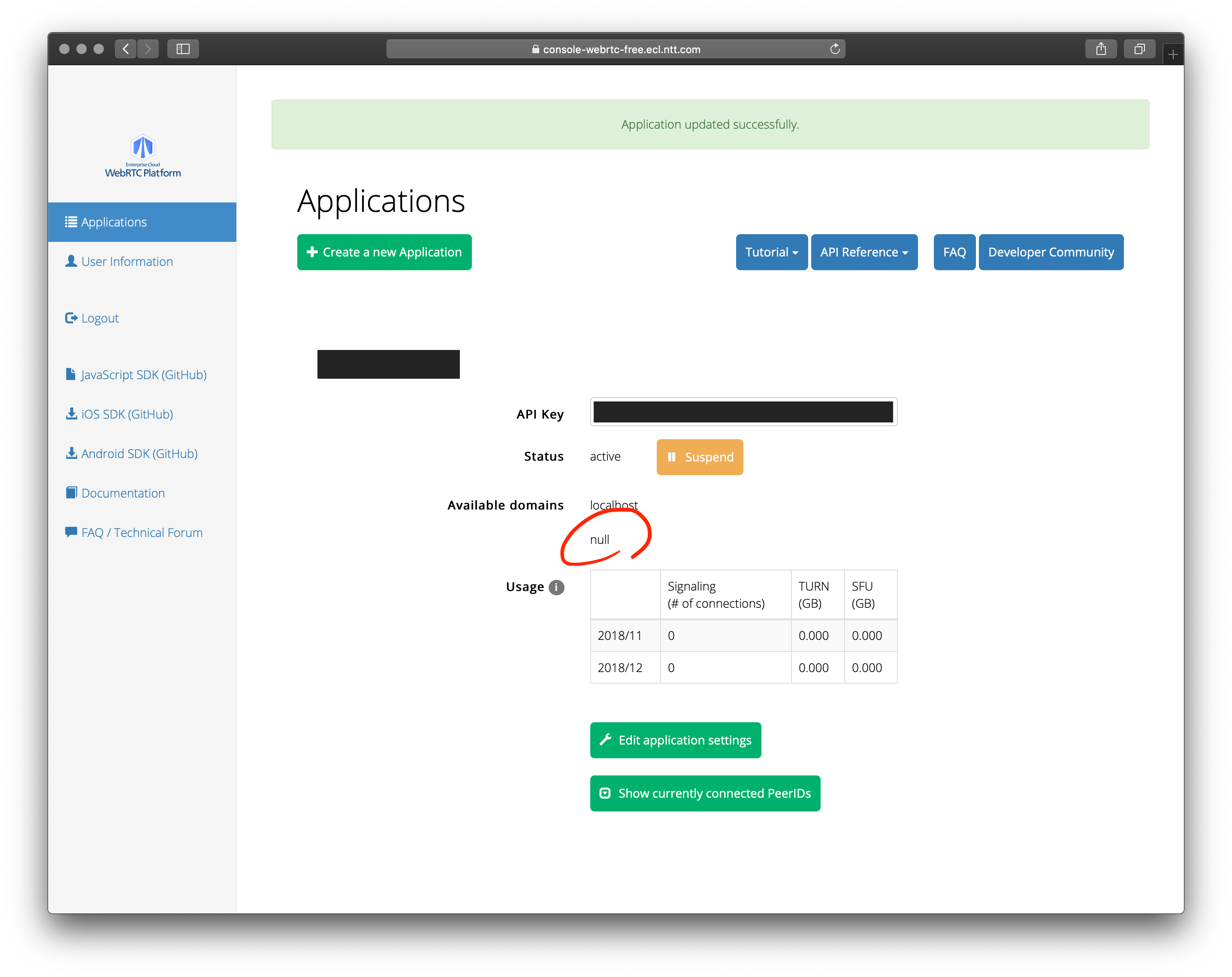Create a new Application
Viewport: 1232px width, 977px height.
click(385, 252)
